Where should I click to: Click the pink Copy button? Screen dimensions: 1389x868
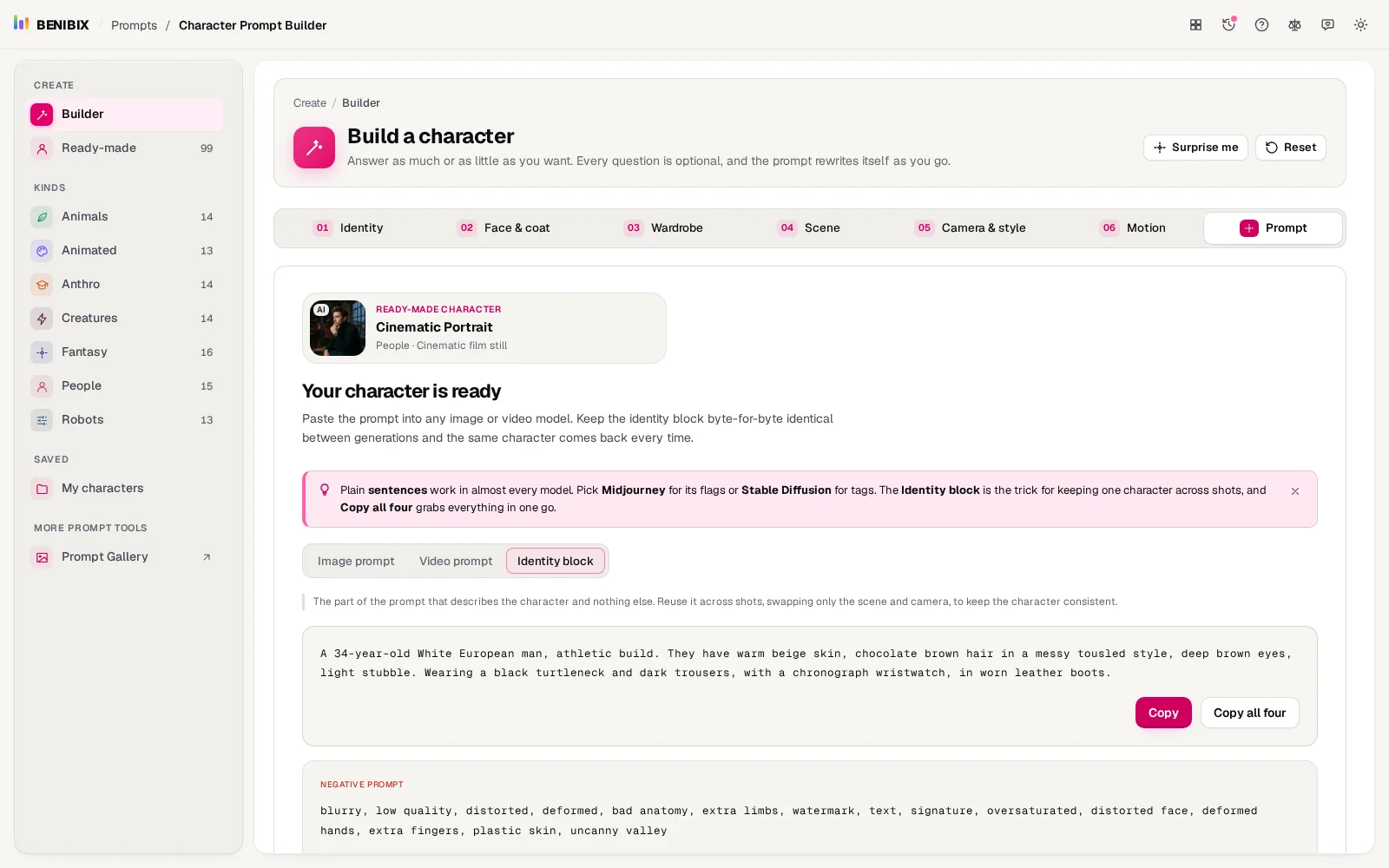click(1163, 713)
